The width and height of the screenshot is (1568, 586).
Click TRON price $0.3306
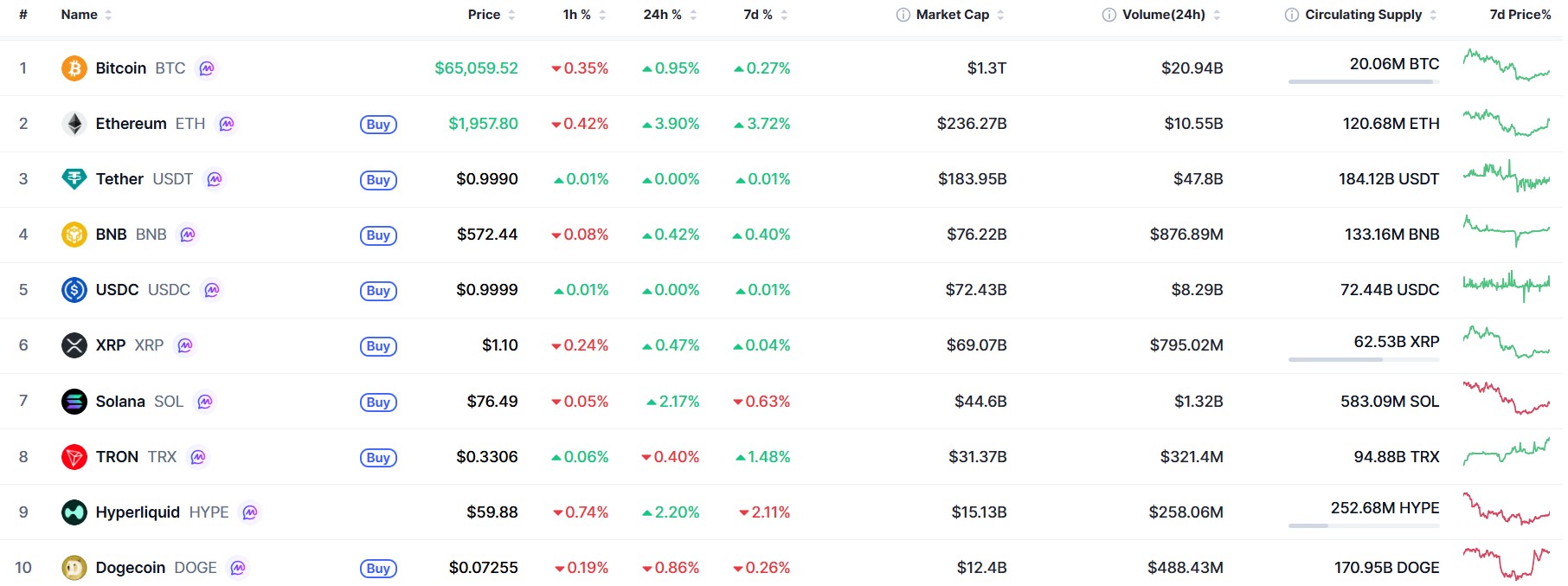click(487, 457)
